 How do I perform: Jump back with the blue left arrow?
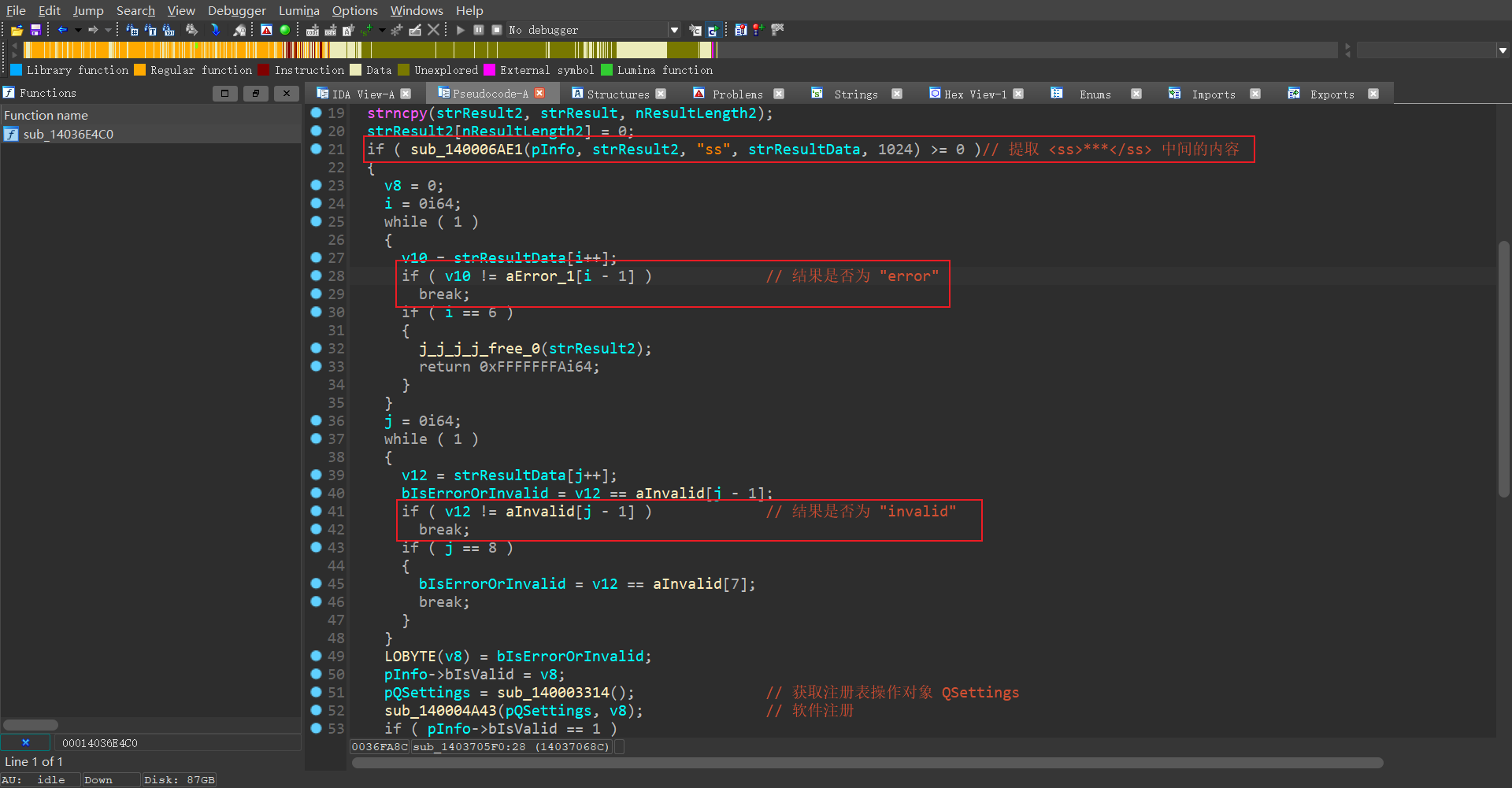click(62, 30)
